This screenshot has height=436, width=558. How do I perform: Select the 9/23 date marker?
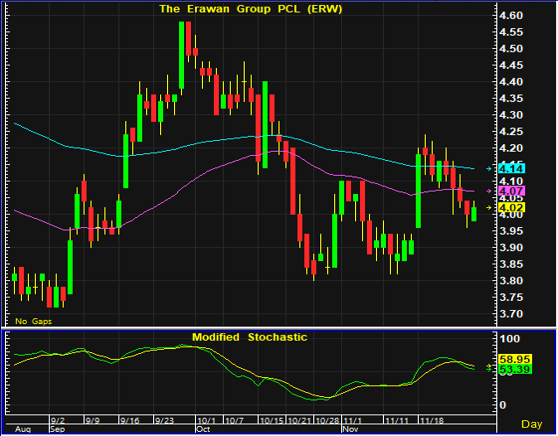[x=164, y=421]
